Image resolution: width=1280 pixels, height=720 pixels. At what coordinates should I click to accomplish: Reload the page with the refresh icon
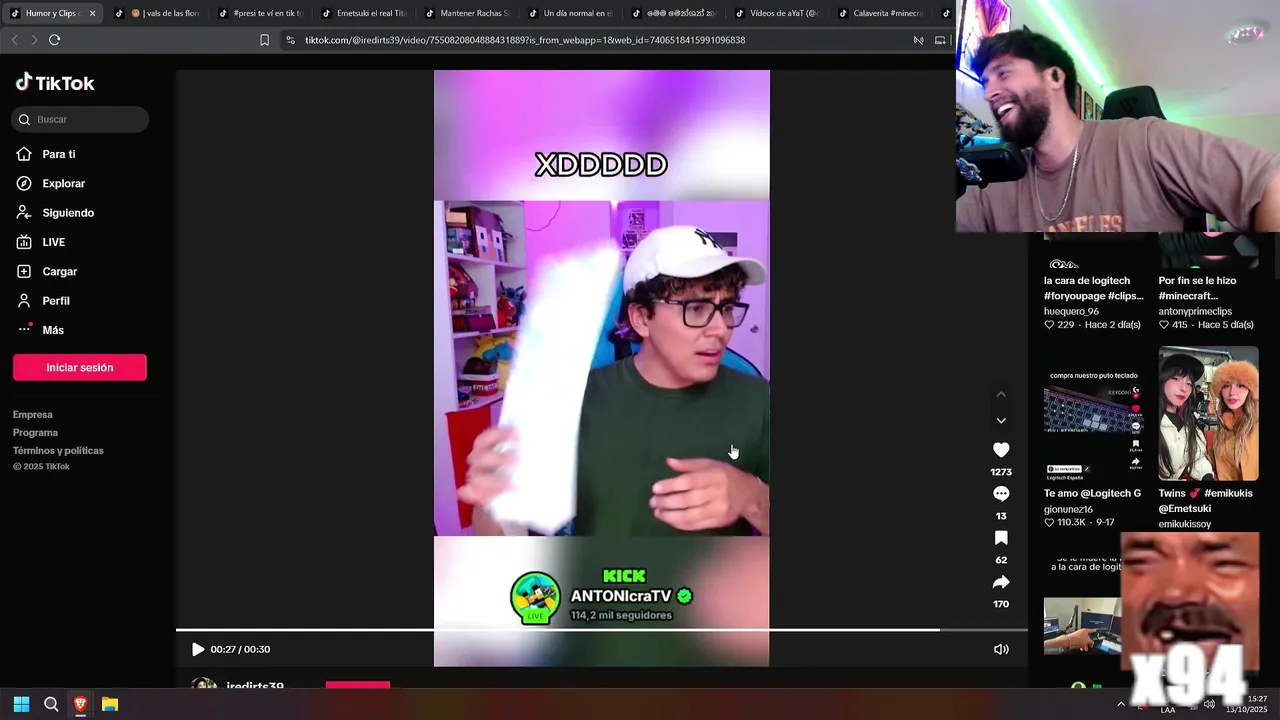(54, 40)
